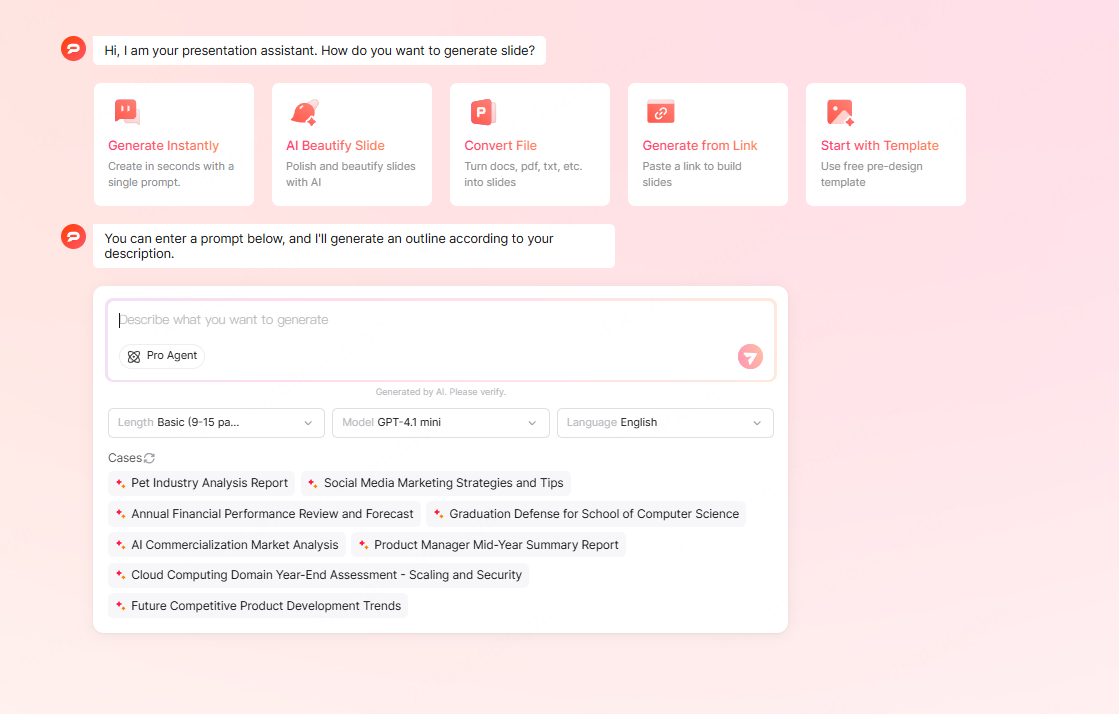This screenshot has width=1119, height=714.
Task: Click the assistant chat avatar icon
Action: 73,48
